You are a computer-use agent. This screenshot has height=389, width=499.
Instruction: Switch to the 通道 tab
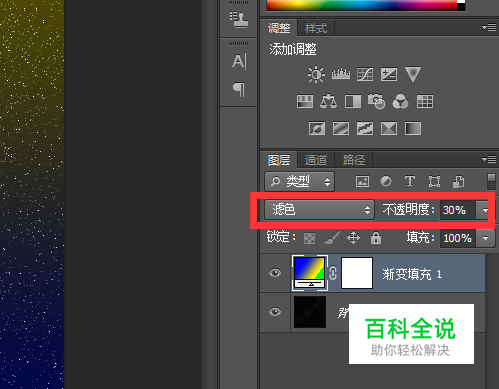316,160
